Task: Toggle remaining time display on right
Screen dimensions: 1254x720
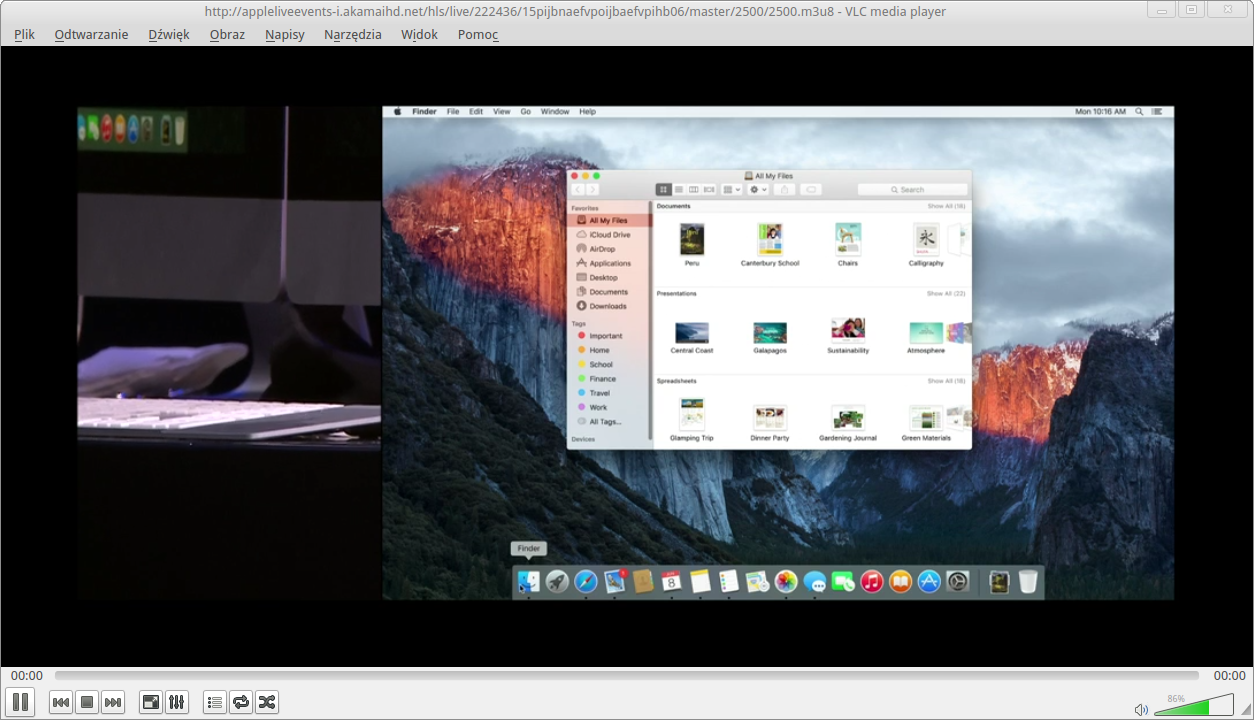Action: (x=1228, y=676)
